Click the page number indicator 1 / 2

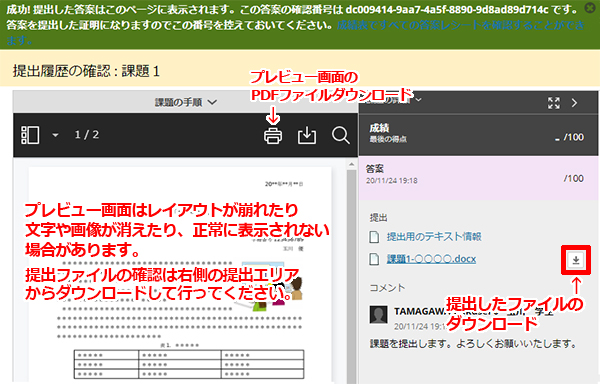click(87, 135)
